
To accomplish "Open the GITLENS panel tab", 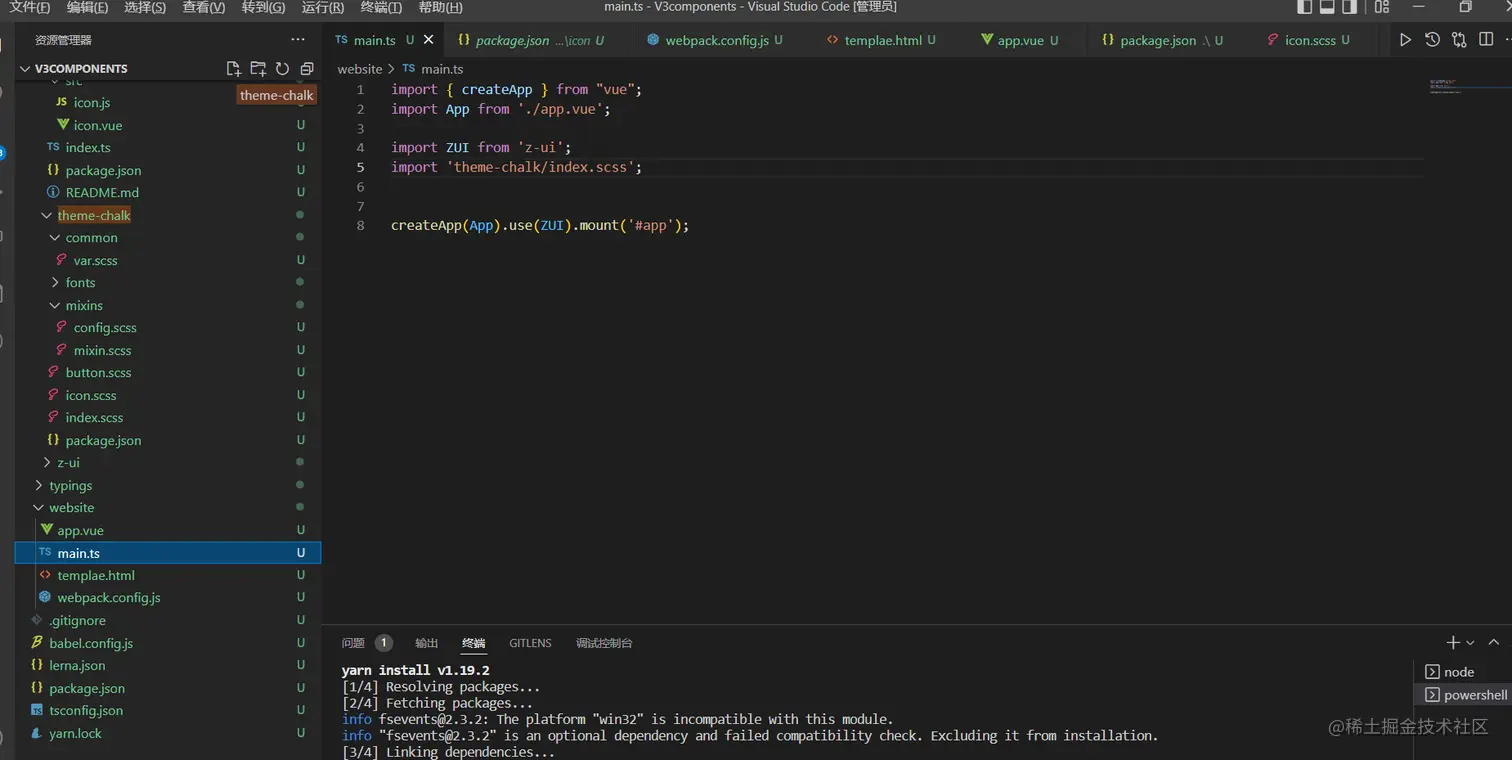I will [x=530, y=643].
